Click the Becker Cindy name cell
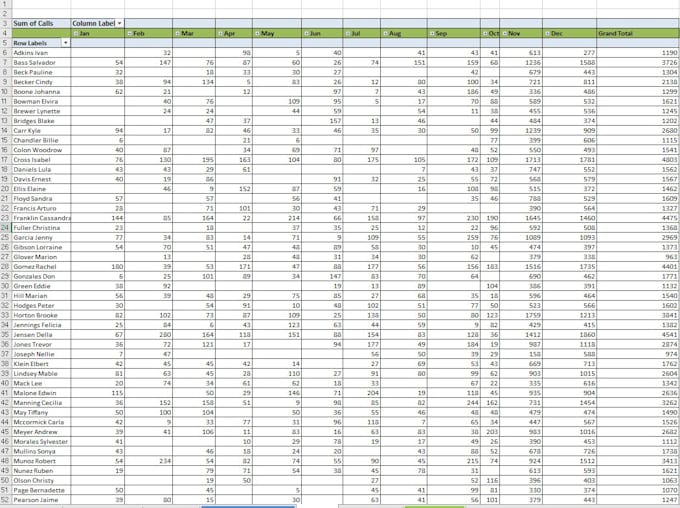 click(x=41, y=82)
